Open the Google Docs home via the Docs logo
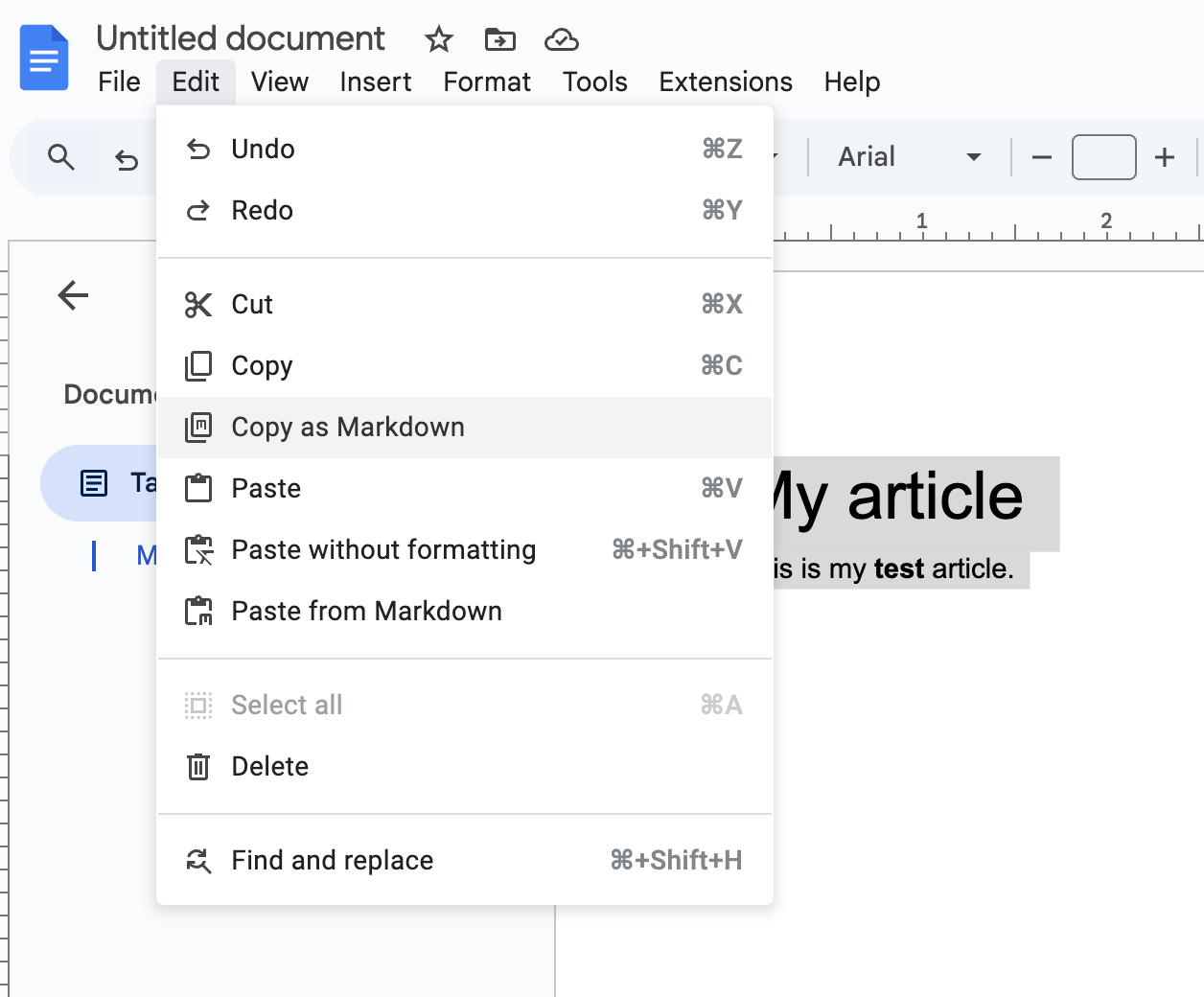 [44, 58]
